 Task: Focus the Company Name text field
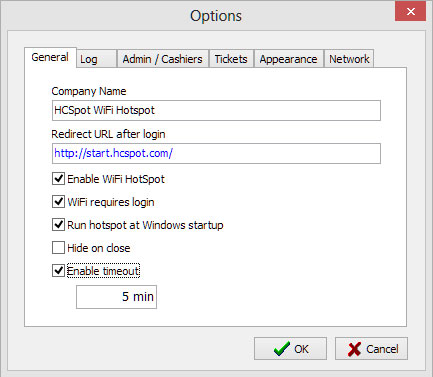pos(216,110)
